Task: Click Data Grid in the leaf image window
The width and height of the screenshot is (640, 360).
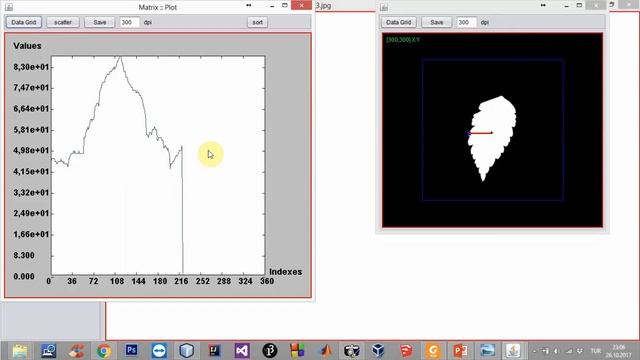Action: click(398, 22)
